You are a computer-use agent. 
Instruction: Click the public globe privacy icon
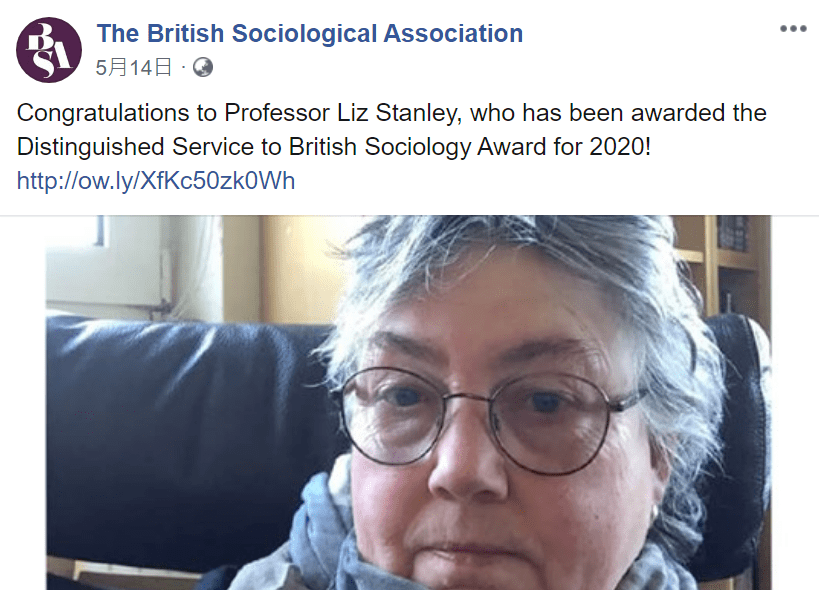pyautogui.click(x=203, y=67)
